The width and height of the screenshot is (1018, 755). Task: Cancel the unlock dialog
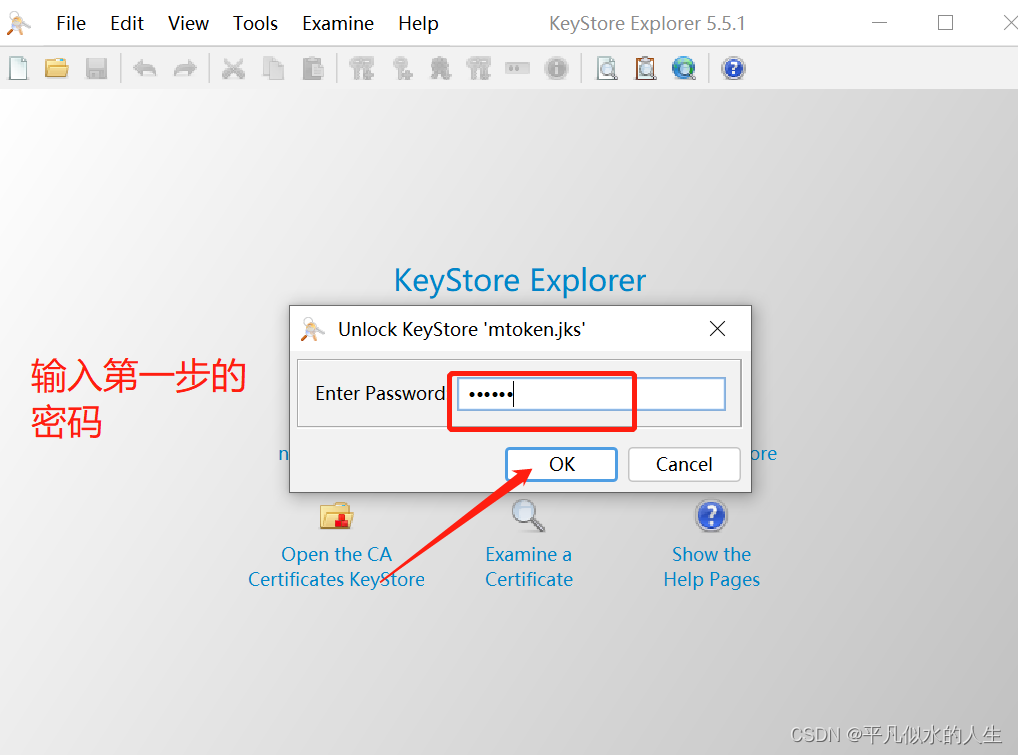click(x=684, y=464)
